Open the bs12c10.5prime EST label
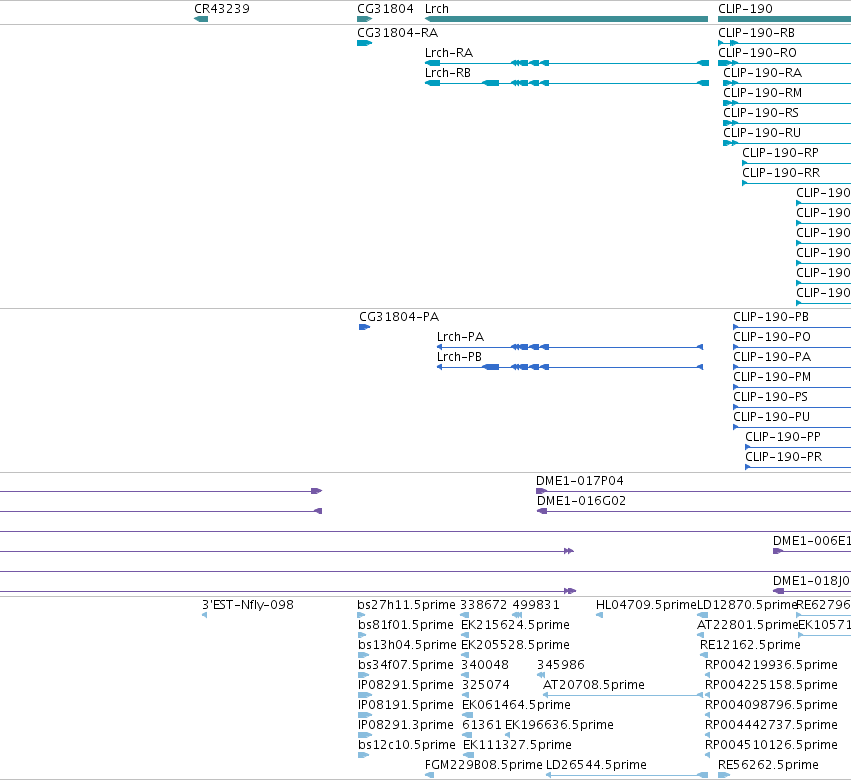The width and height of the screenshot is (851, 780). 407,745
